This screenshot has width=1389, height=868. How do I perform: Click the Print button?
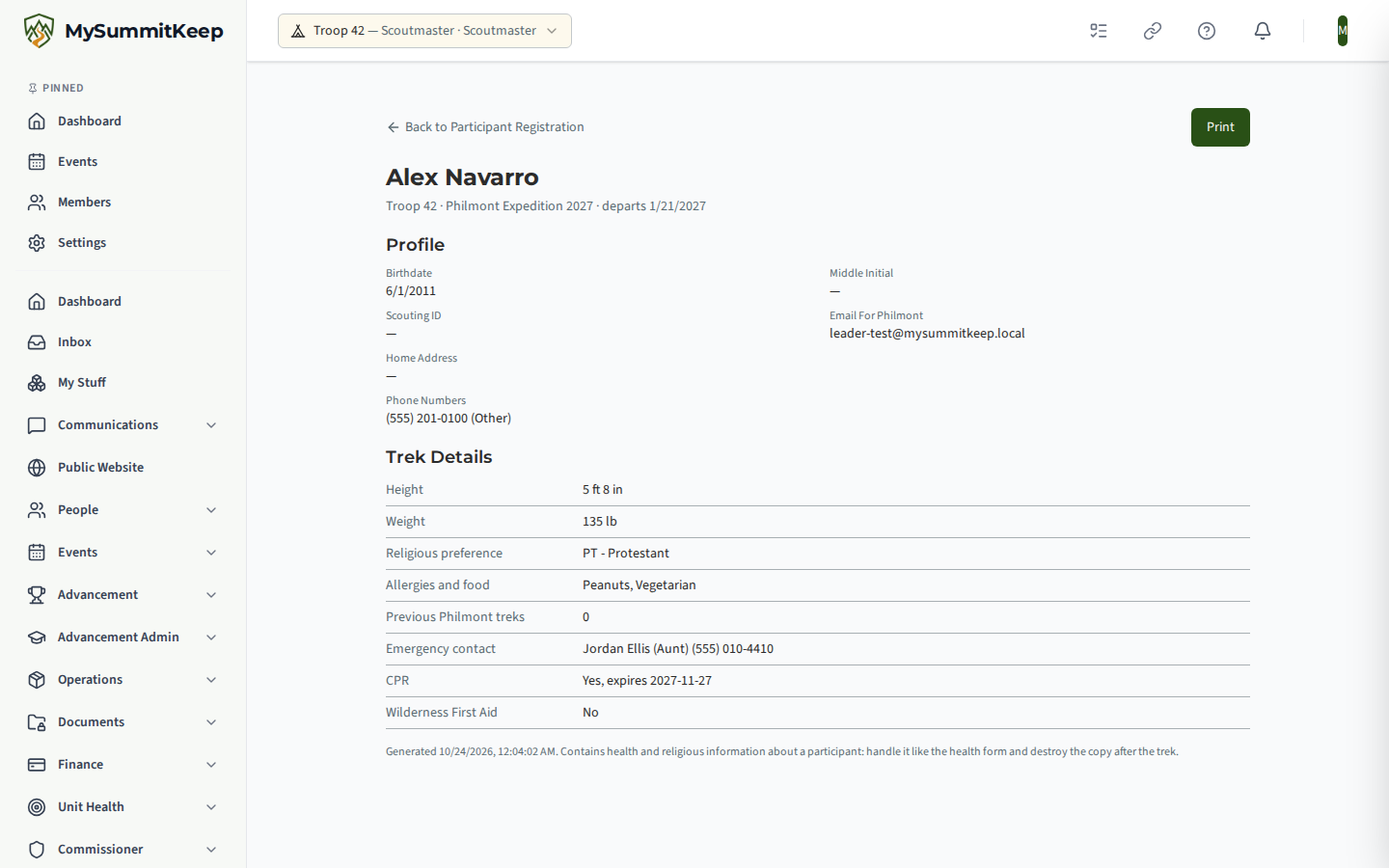[1220, 127]
